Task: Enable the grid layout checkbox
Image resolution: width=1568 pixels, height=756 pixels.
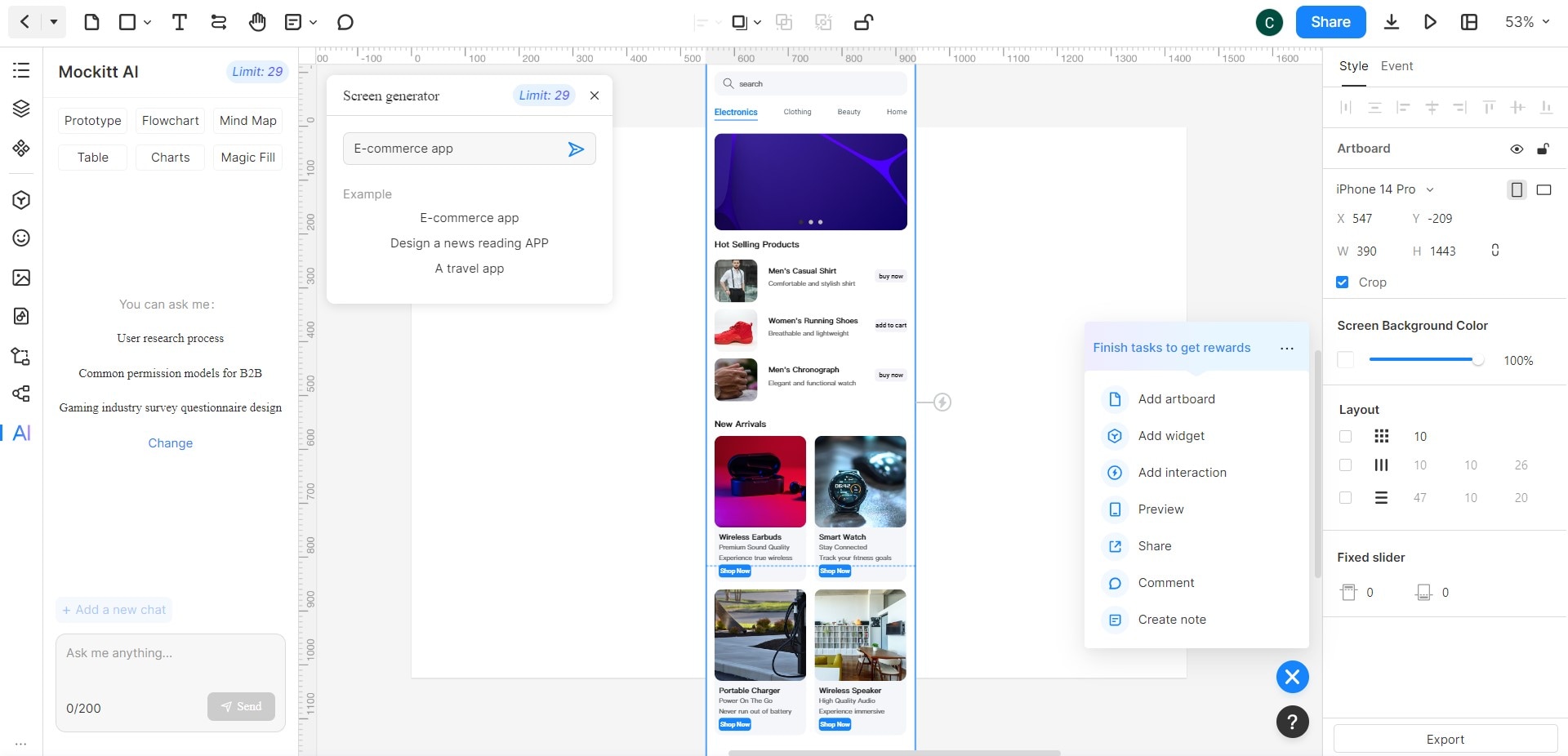Action: coord(1345,437)
